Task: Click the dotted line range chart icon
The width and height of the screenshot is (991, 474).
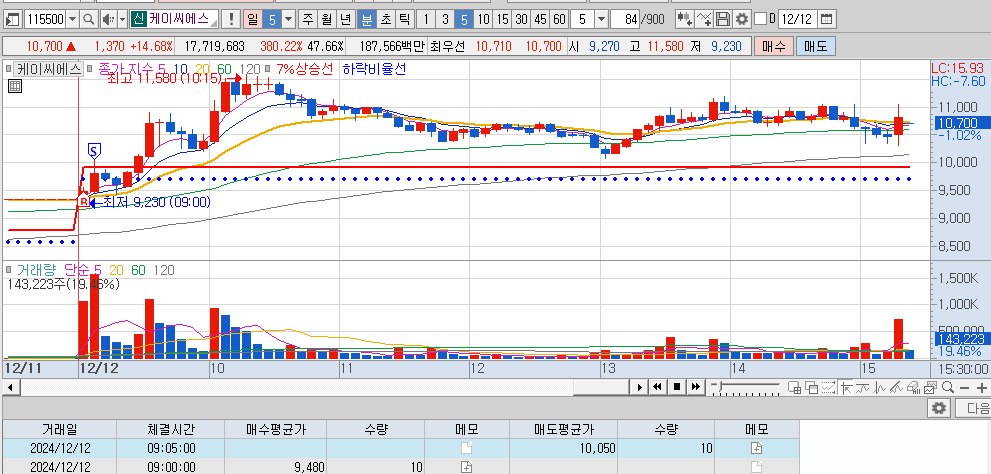Action: click(x=828, y=387)
